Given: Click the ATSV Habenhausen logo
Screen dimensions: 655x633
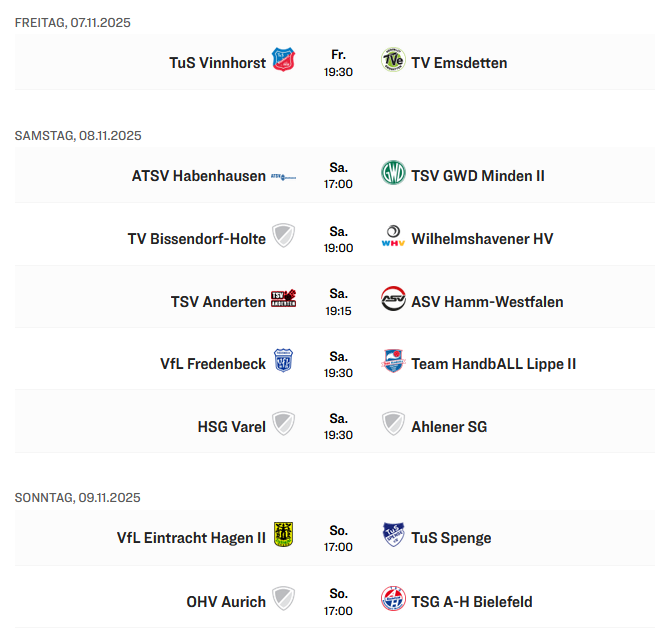Looking at the screenshot, I should (x=284, y=175).
